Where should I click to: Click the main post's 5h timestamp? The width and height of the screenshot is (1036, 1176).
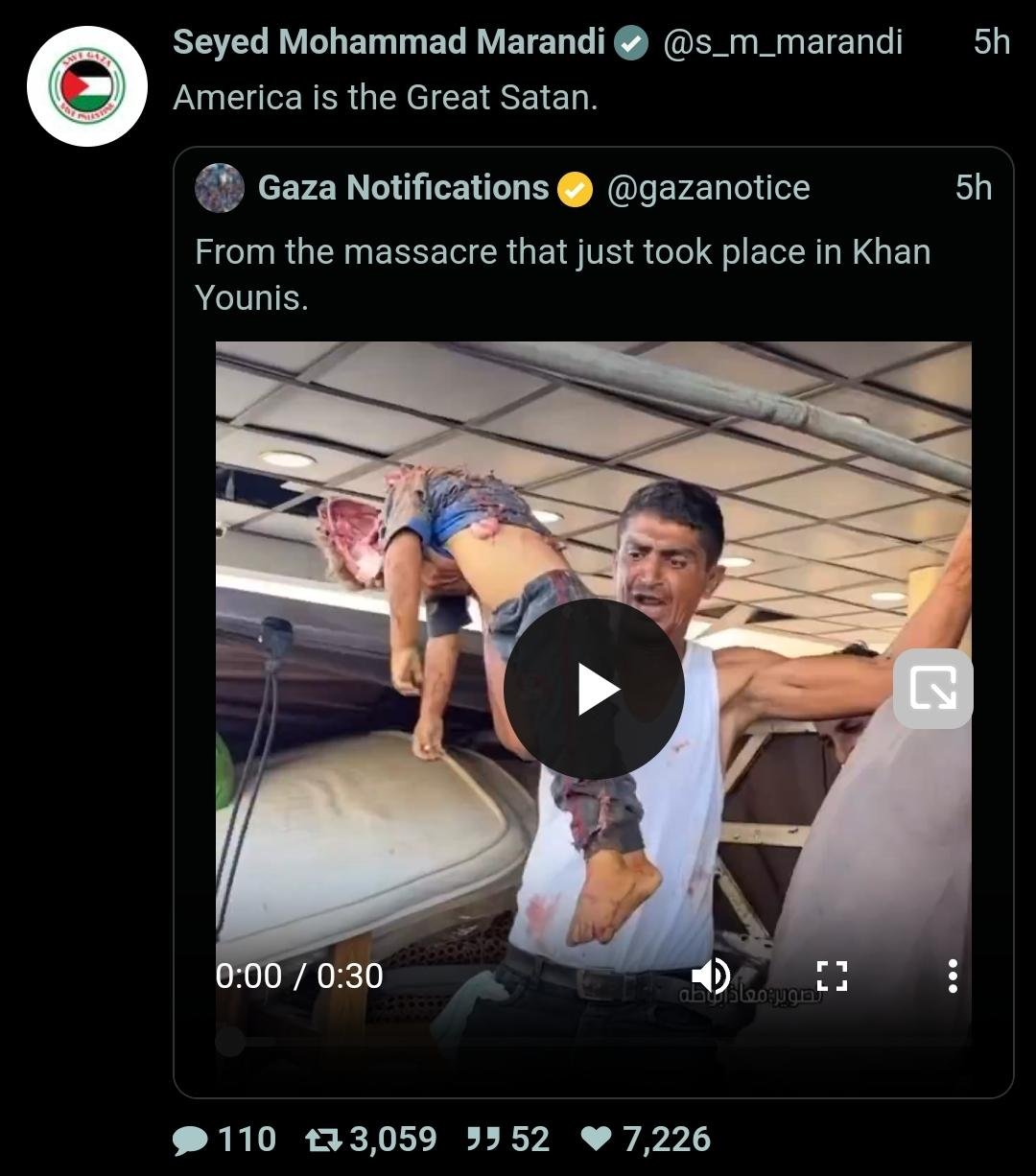[991, 42]
